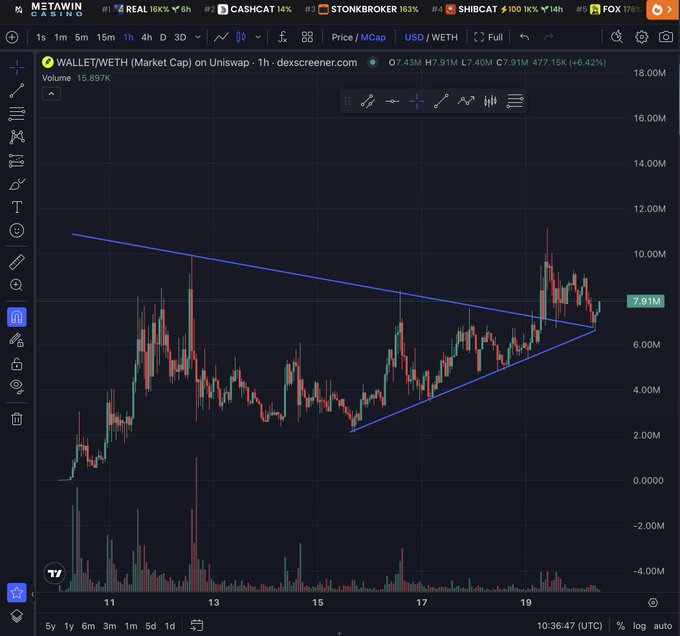Select the 4h timeframe

147,37
